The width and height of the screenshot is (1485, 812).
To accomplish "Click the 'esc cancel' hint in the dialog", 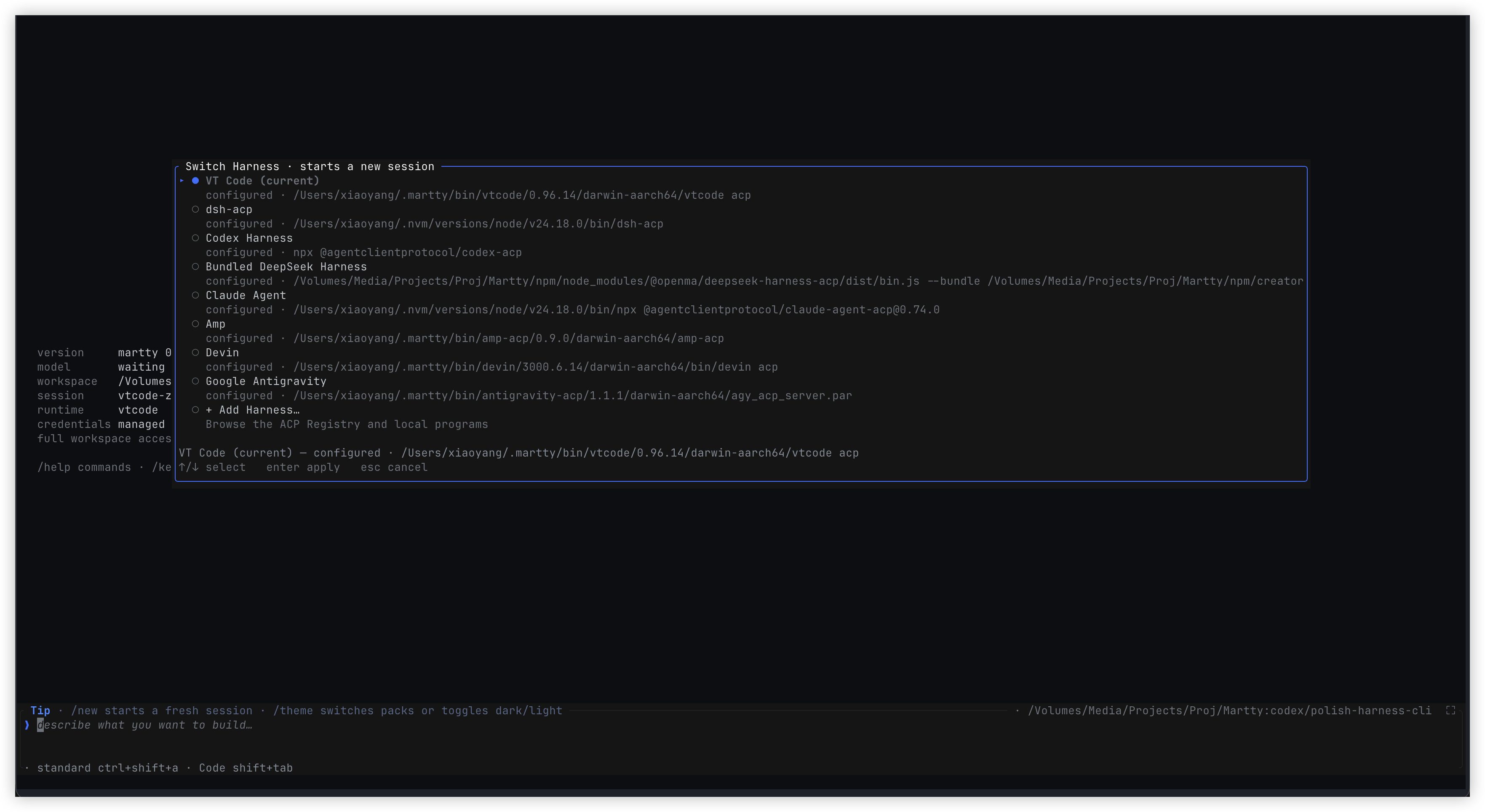I will (x=394, y=467).
